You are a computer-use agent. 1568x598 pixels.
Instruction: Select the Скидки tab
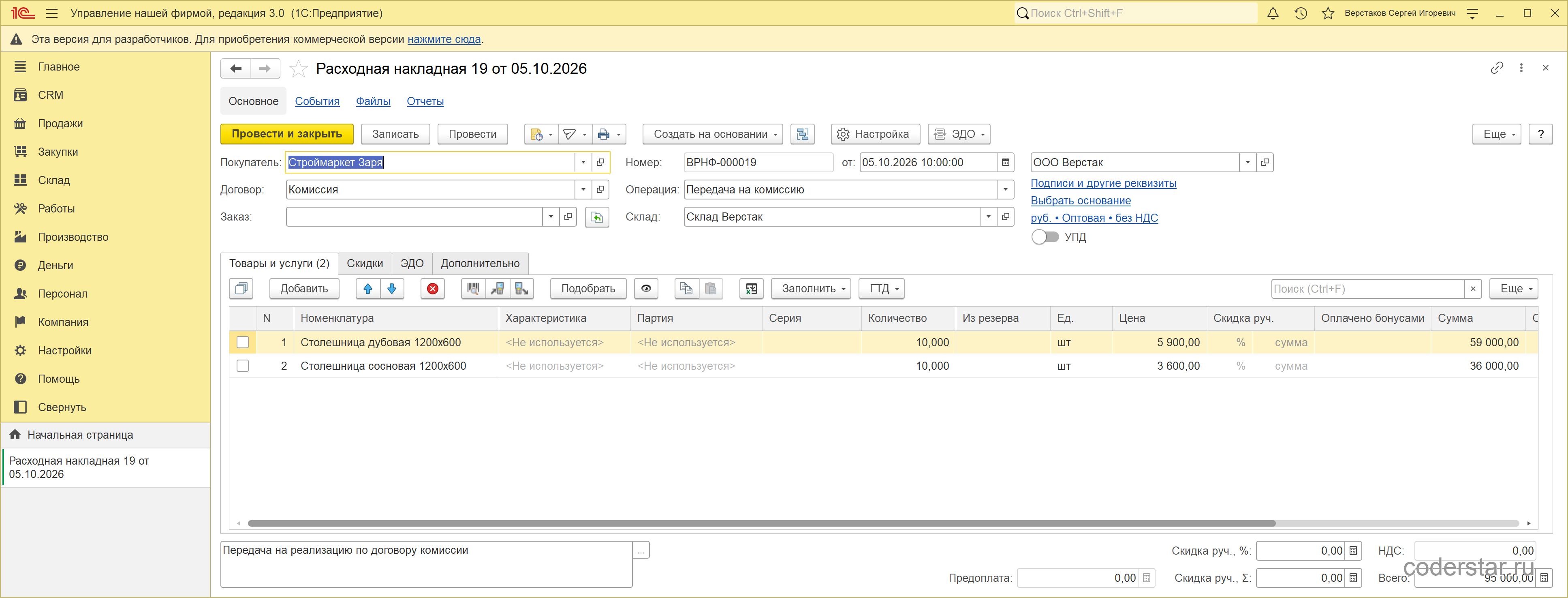click(365, 264)
